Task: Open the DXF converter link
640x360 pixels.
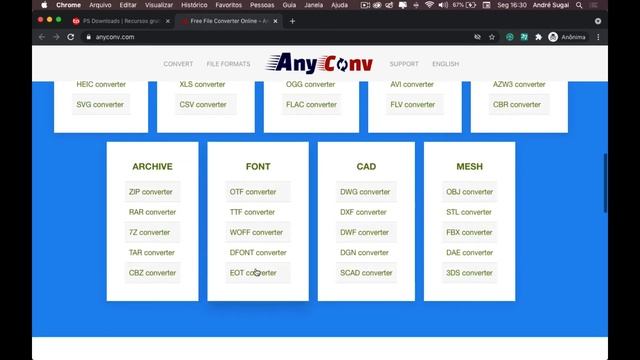Action: [363, 212]
